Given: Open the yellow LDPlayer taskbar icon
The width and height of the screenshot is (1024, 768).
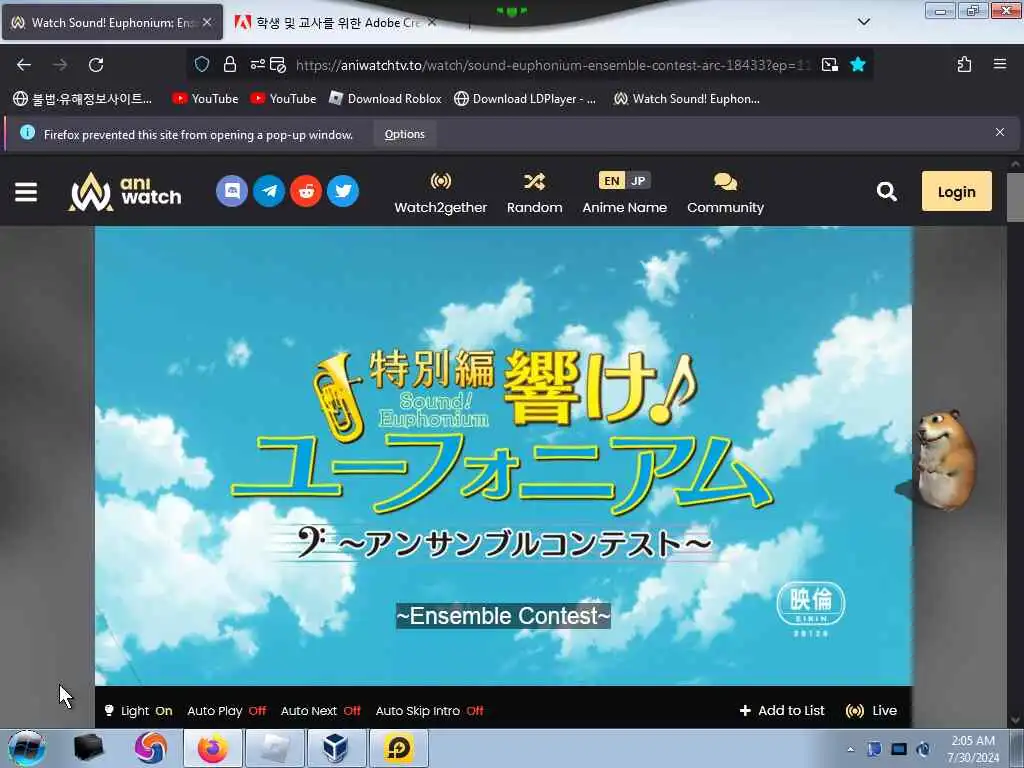Looking at the screenshot, I should coord(398,748).
